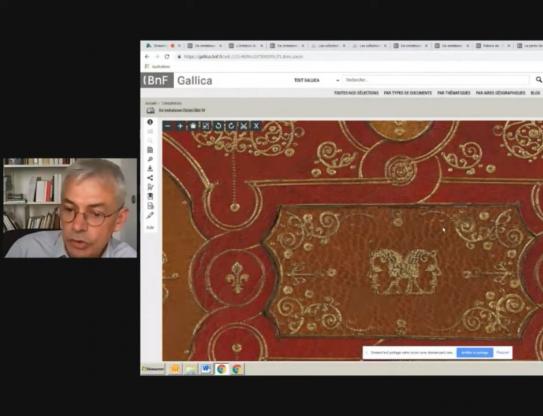Open the sidebar magnifier search icon
This screenshot has height=416, width=543.
(x=150, y=159)
